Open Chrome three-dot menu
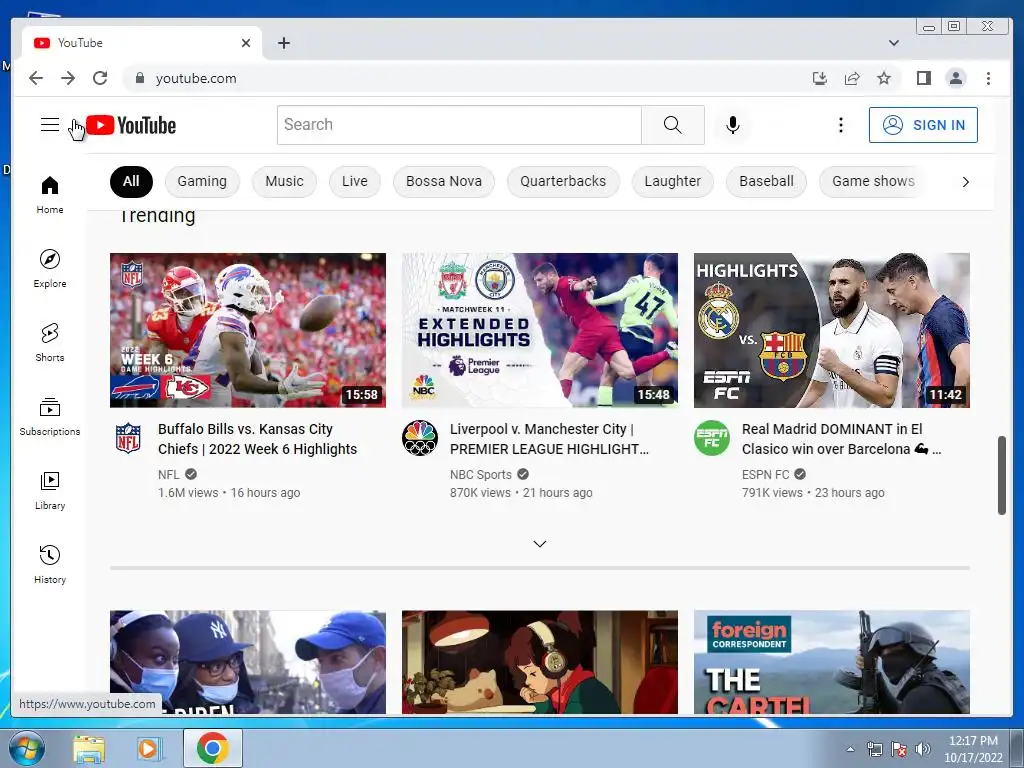Image resolution: width=1024 pixels, height=768 pixels. [x=988, y=78]
